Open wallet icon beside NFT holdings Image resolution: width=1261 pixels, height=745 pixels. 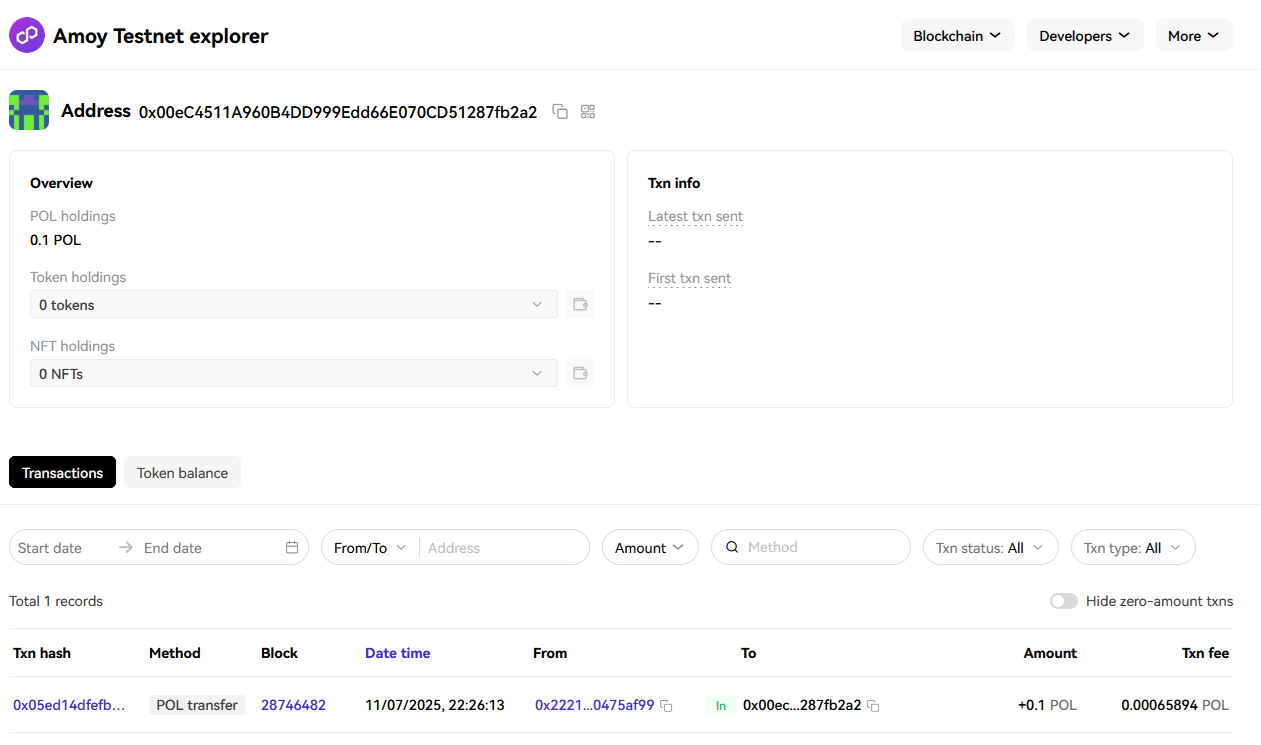pyautogui.click(x=580, y=374)
